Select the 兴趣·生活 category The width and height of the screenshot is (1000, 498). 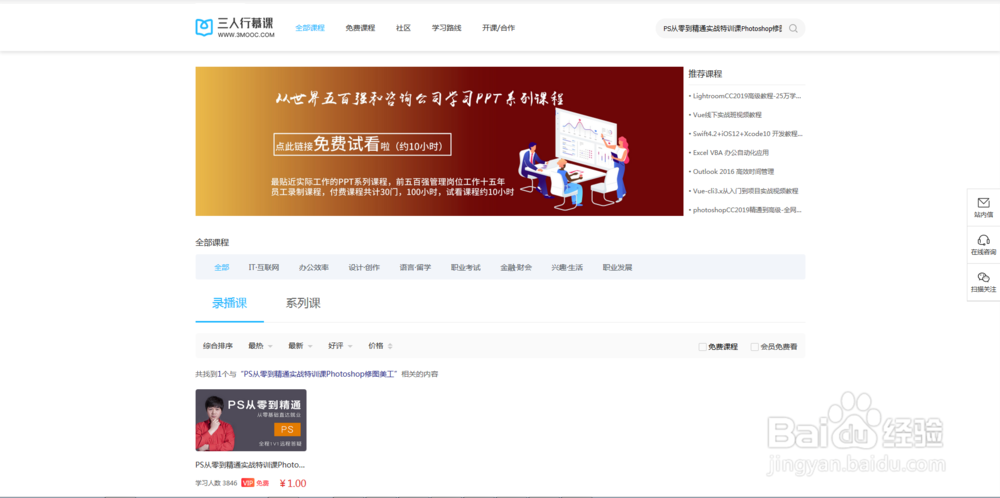tap(567, 267)
